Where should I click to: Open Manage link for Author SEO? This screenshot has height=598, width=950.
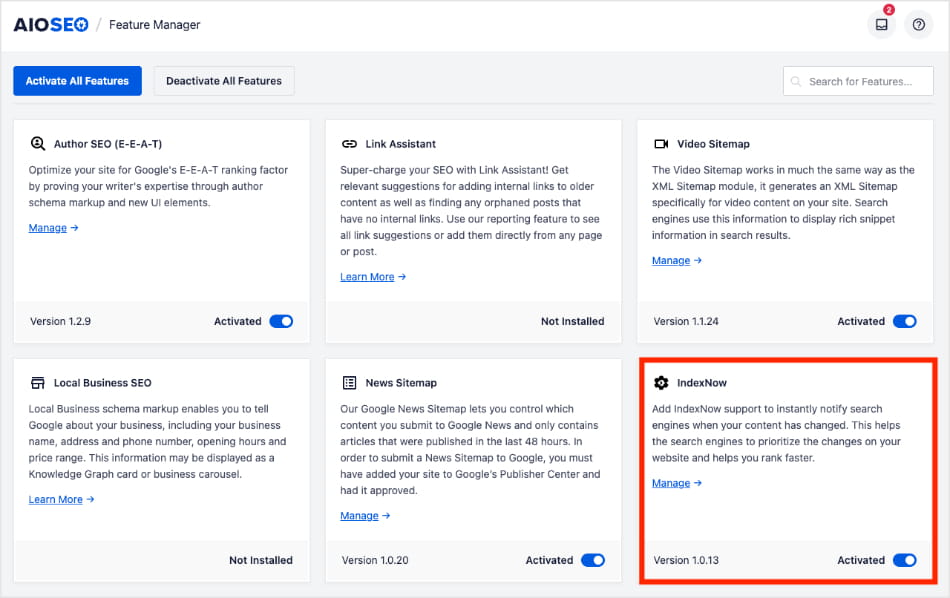47,228
